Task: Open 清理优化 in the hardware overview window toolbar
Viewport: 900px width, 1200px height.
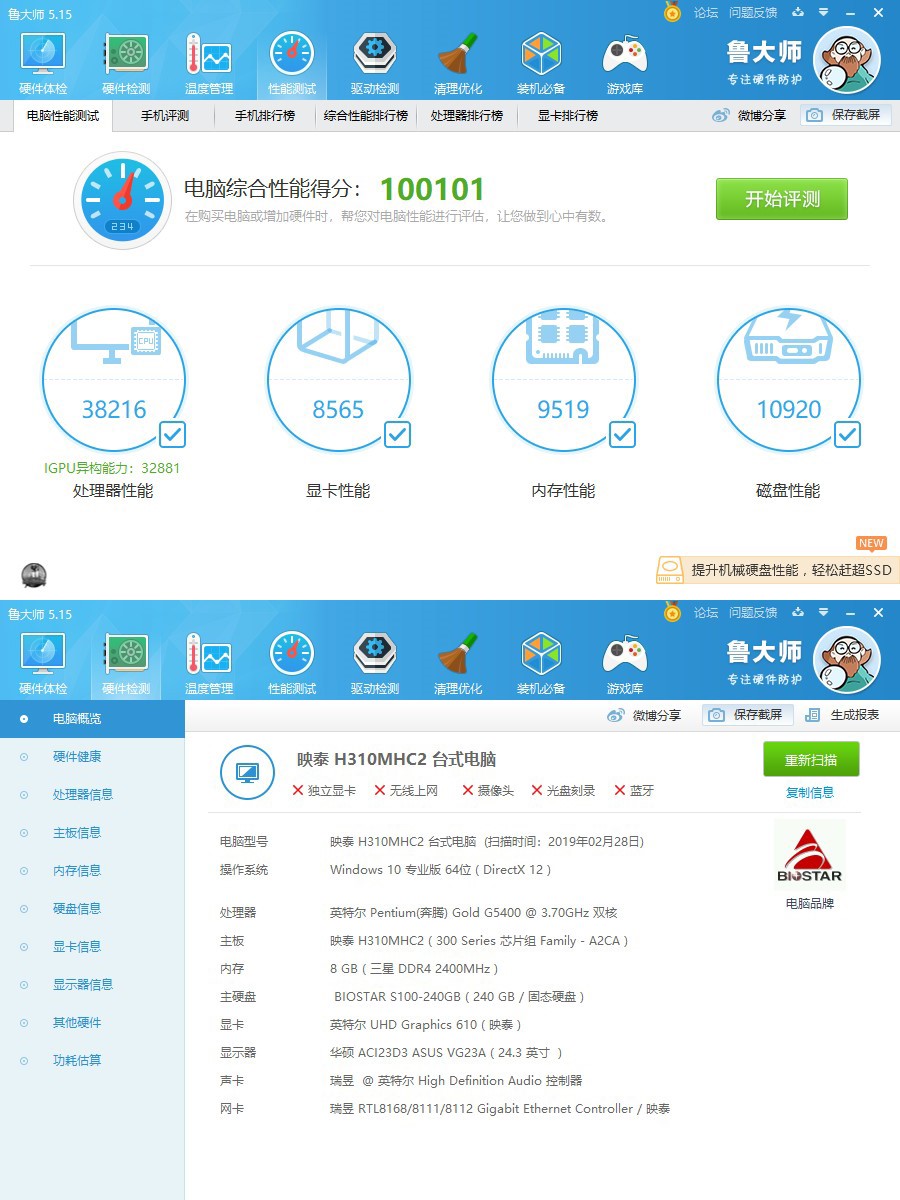Action: [x=458, y=665]
